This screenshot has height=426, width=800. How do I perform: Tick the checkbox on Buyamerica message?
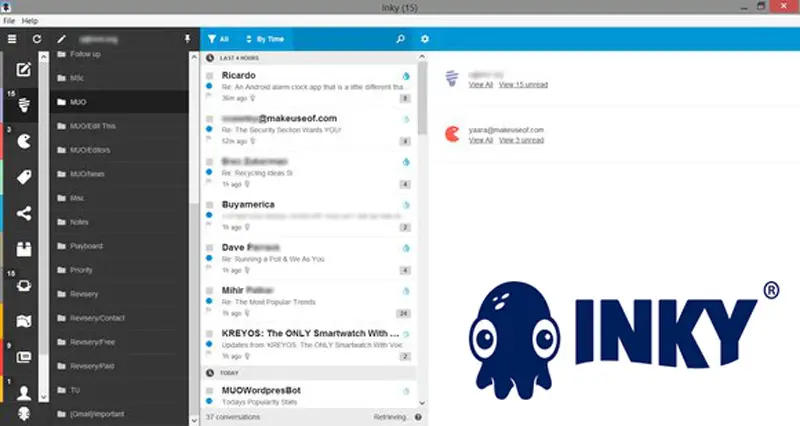click(x=209, y=205)
